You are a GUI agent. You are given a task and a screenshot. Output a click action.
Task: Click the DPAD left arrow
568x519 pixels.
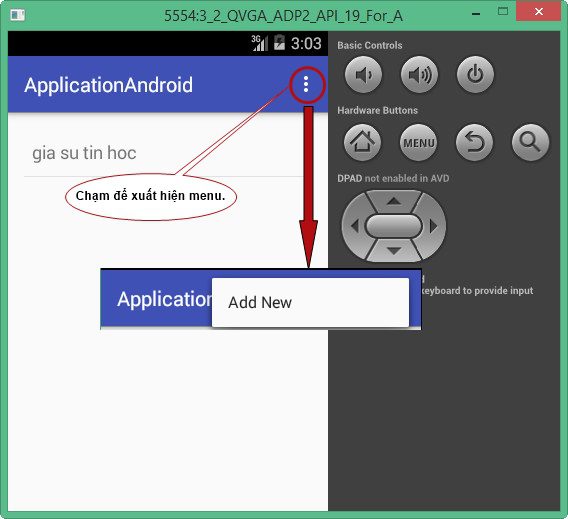354,226
